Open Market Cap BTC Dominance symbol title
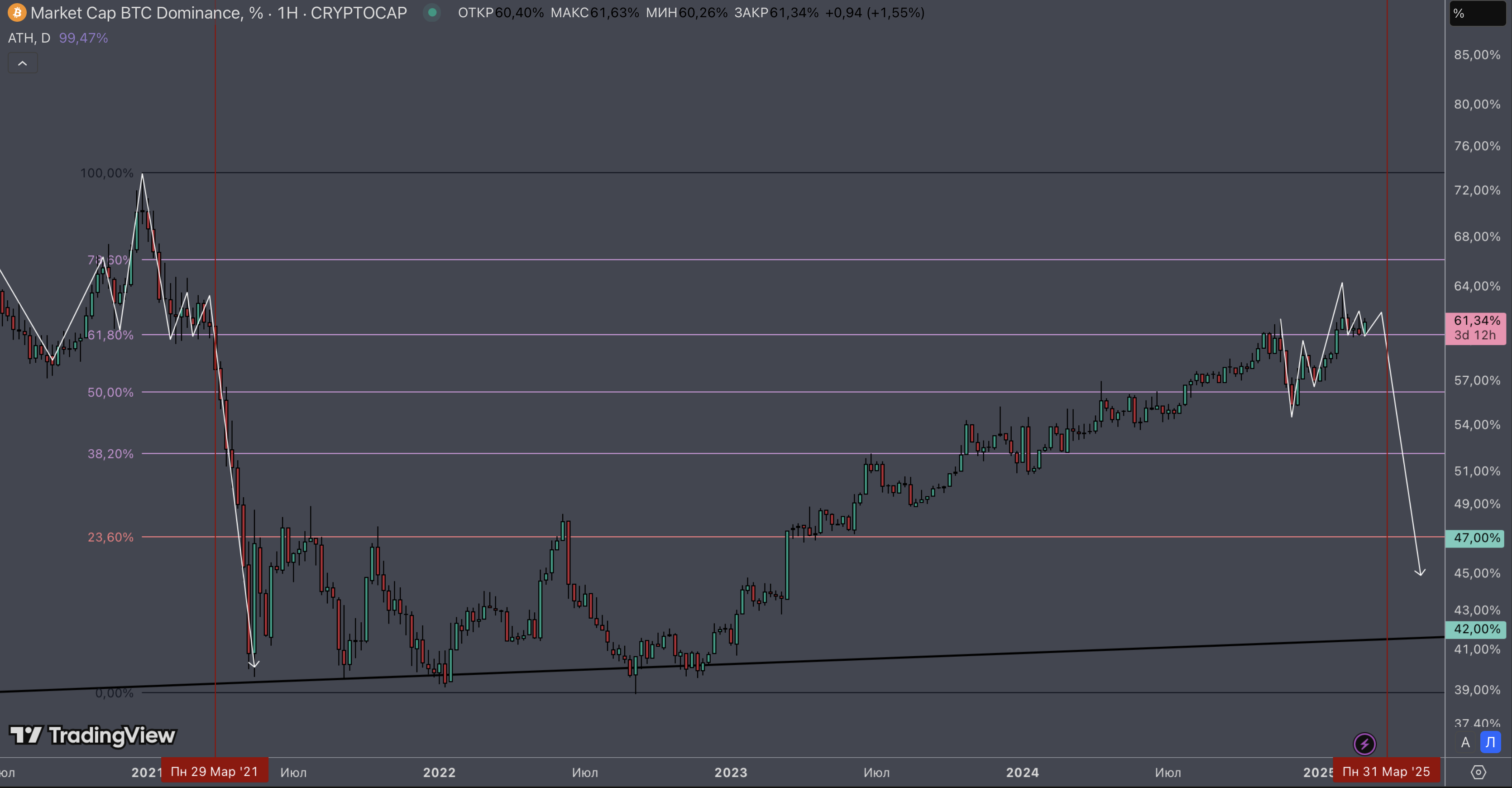The height and width of the screenshot is (788, 1512). [218, 12]
